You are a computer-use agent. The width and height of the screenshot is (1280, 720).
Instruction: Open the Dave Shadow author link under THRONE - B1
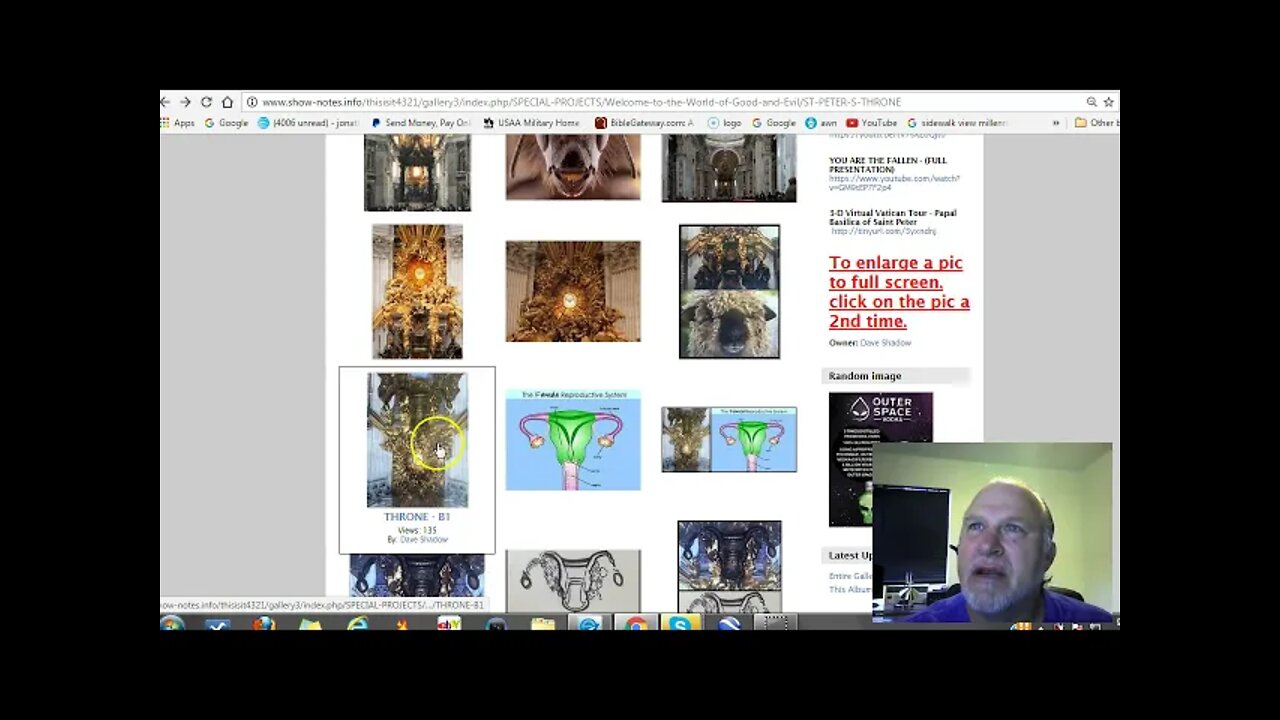click(x=424, y=540)
